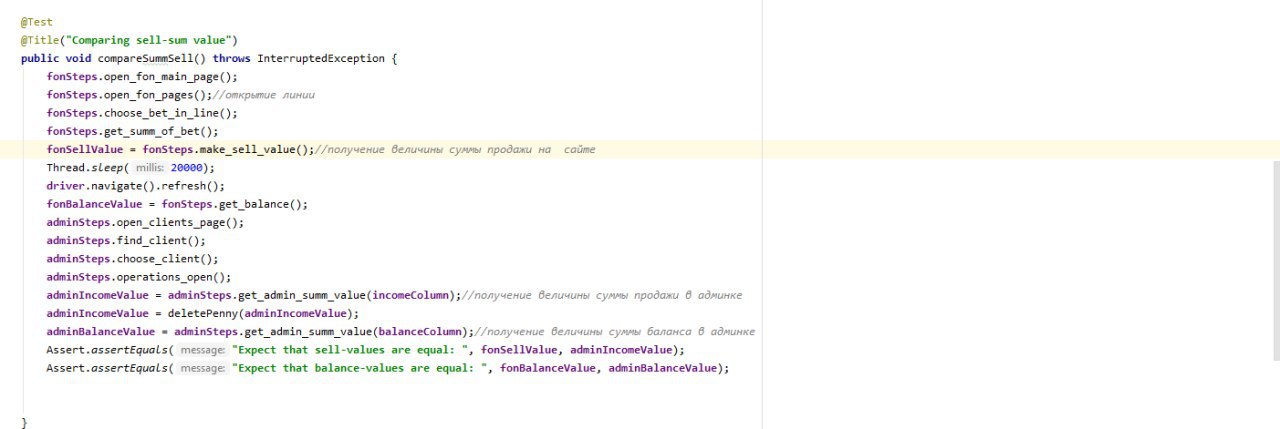Image resolution: width=1280 pixels, height=429 pixels.
Task: Place cursor on open_fon_main_page() call
Action: tap(171, 76)
